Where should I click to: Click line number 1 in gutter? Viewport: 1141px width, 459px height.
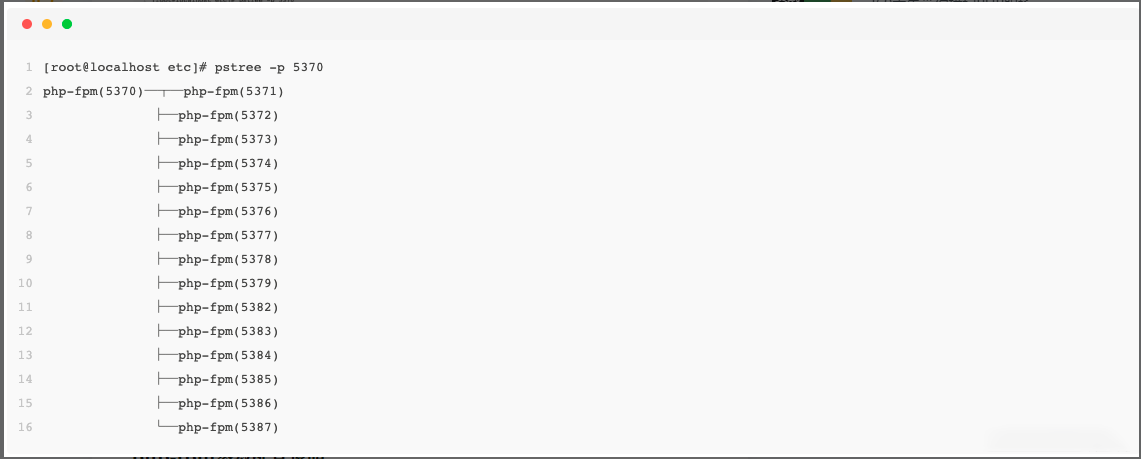(29, 68)
